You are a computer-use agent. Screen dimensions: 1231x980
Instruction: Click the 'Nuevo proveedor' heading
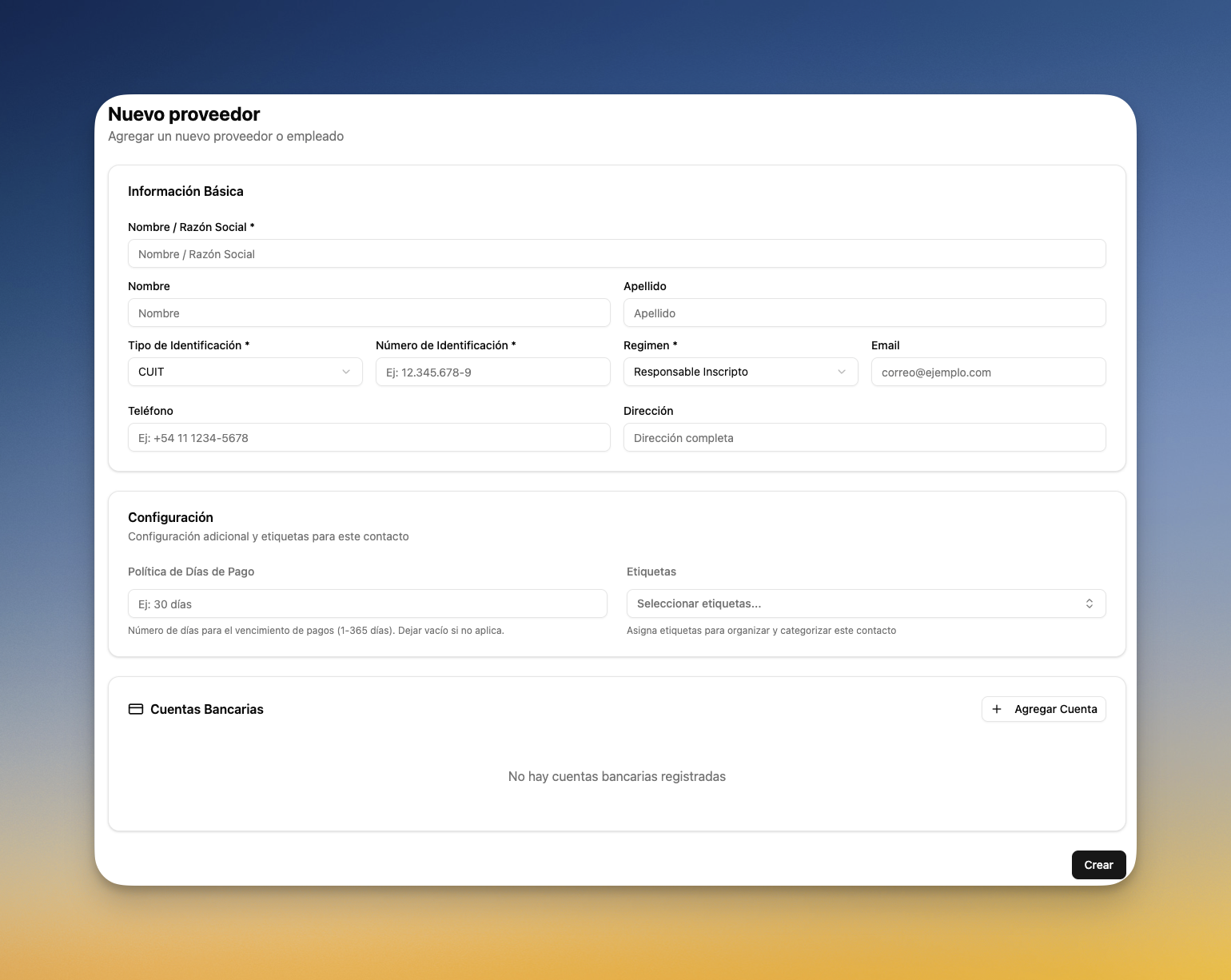click(x=184, y=114)
